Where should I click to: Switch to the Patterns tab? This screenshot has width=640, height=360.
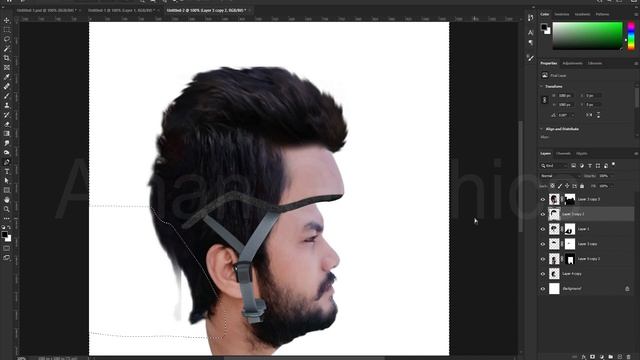[x=602, y=14]
